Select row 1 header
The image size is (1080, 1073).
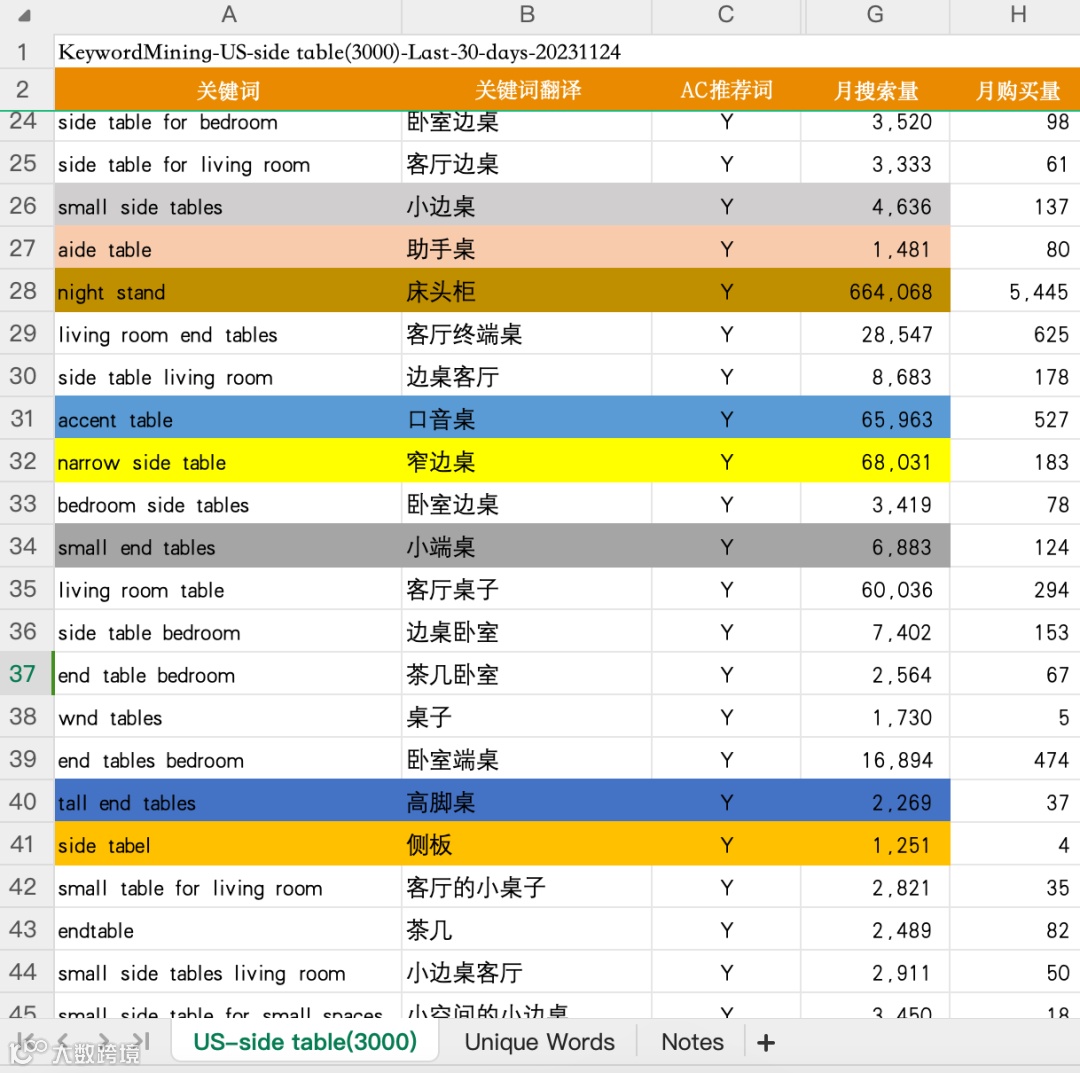pos(26,52)
